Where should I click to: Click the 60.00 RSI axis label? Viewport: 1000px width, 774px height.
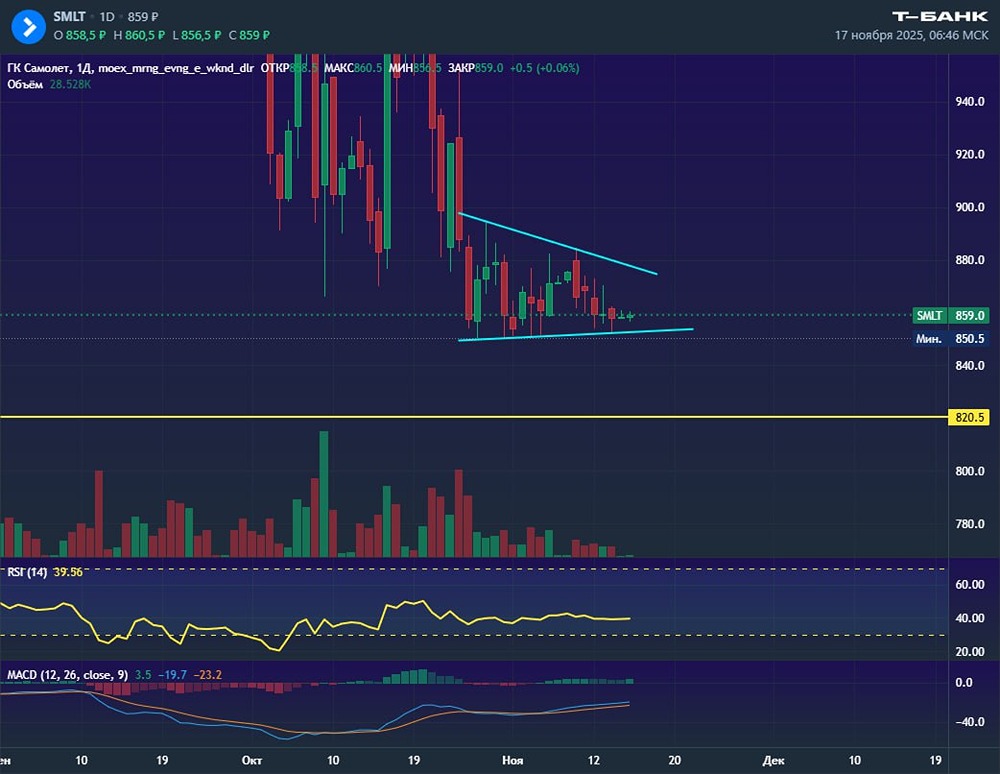969,585
